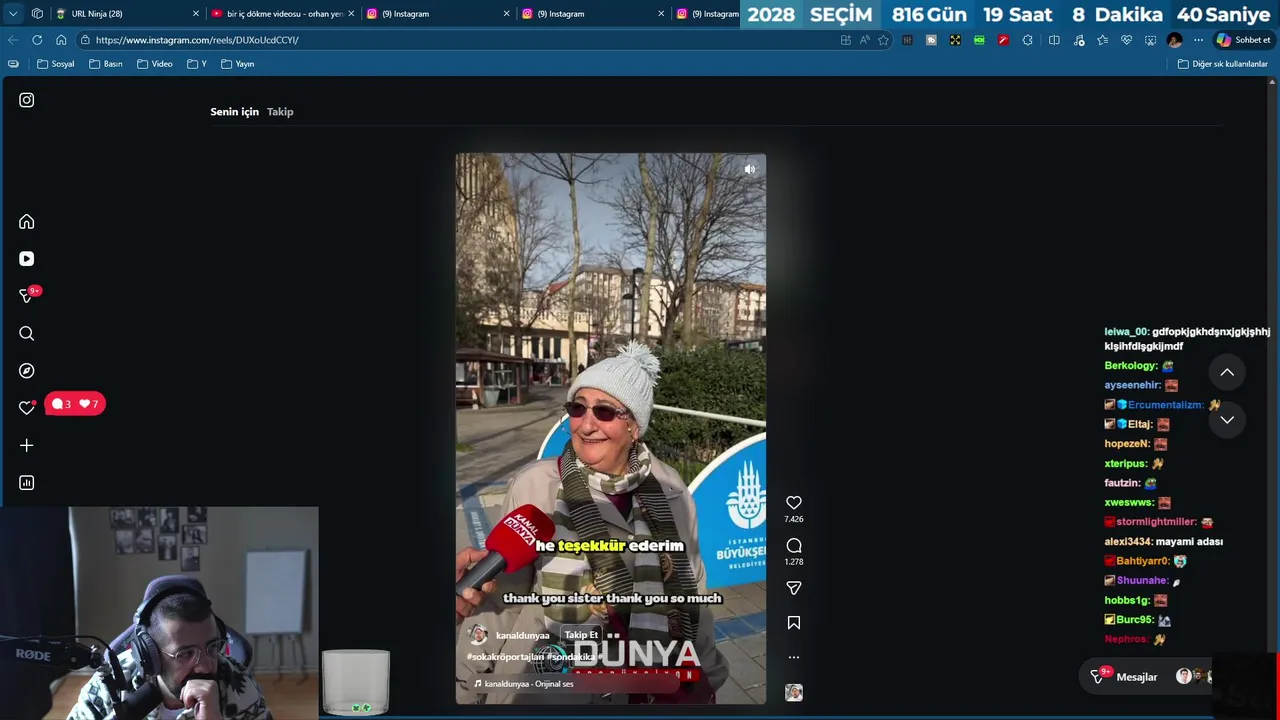This screenshot has height=720, width=1280.
Task: Share the reel with the paper-plane icon
Action: (x=794, y=588)
